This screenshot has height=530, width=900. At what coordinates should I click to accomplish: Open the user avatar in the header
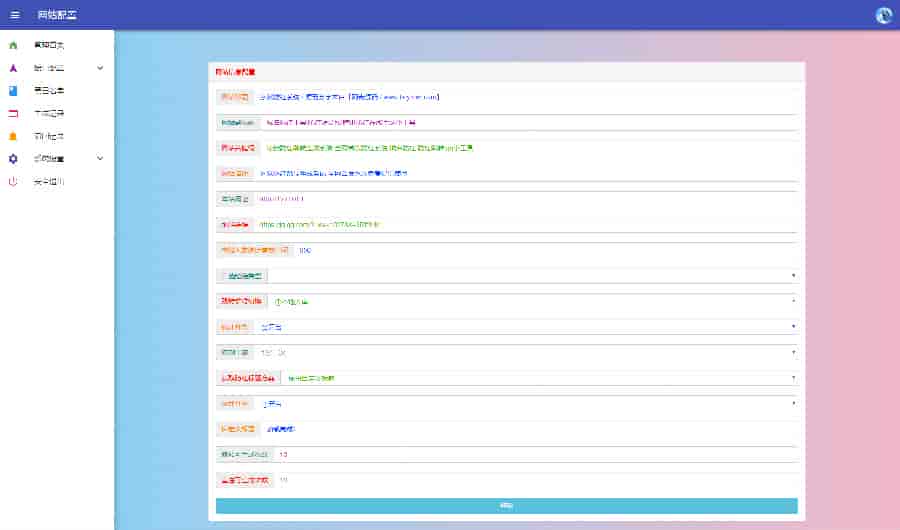[x=883, y=15]
